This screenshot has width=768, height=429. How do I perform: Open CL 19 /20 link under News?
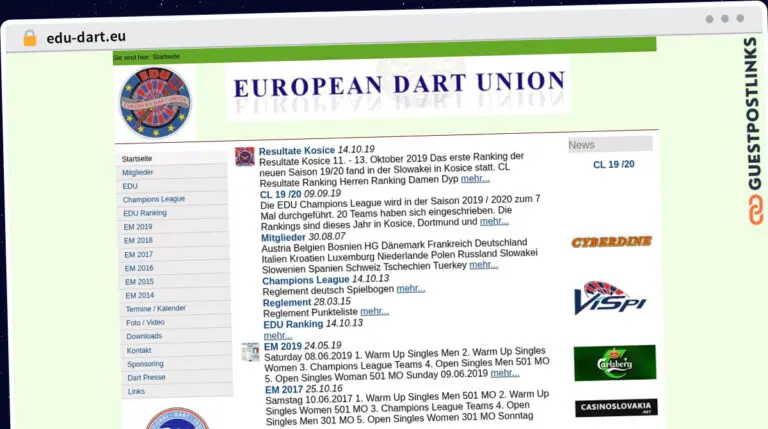614,165
